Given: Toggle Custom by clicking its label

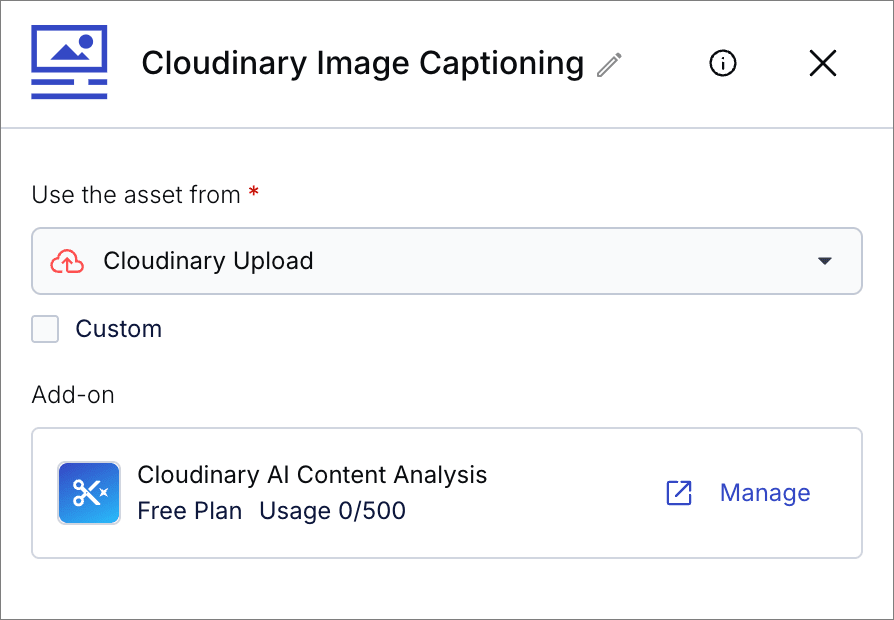Looking at the screenshot, I should tap(119, 329).
